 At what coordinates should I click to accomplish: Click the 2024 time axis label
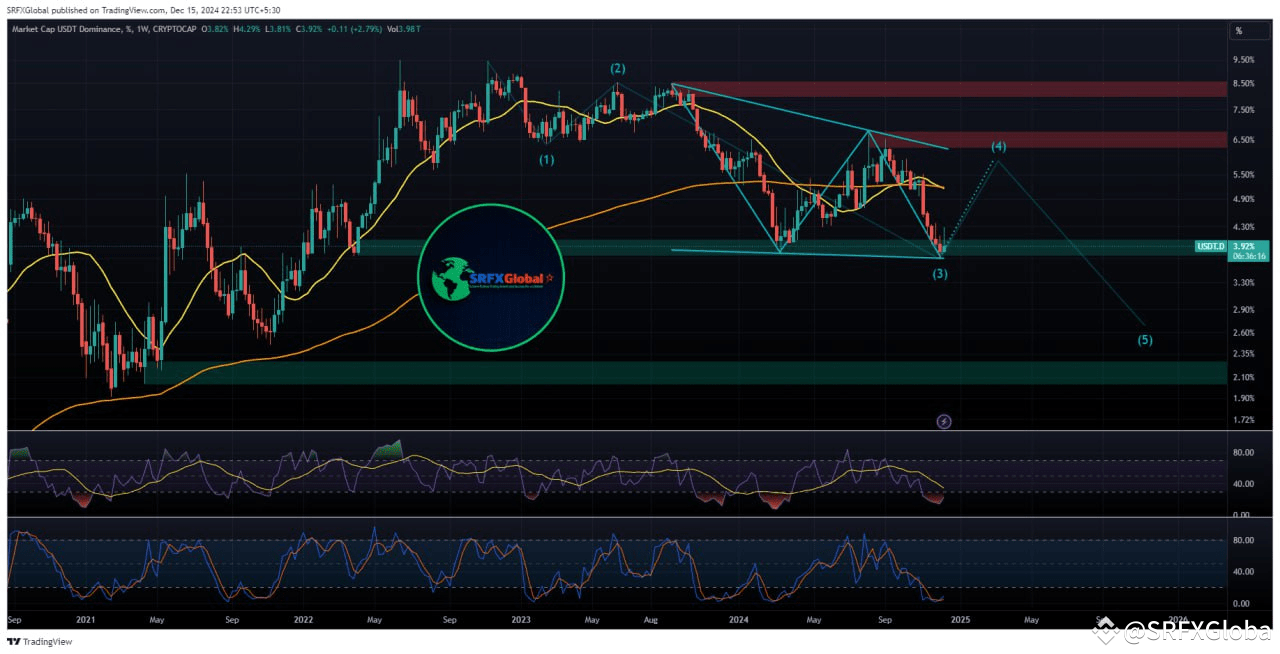(740, 619)
